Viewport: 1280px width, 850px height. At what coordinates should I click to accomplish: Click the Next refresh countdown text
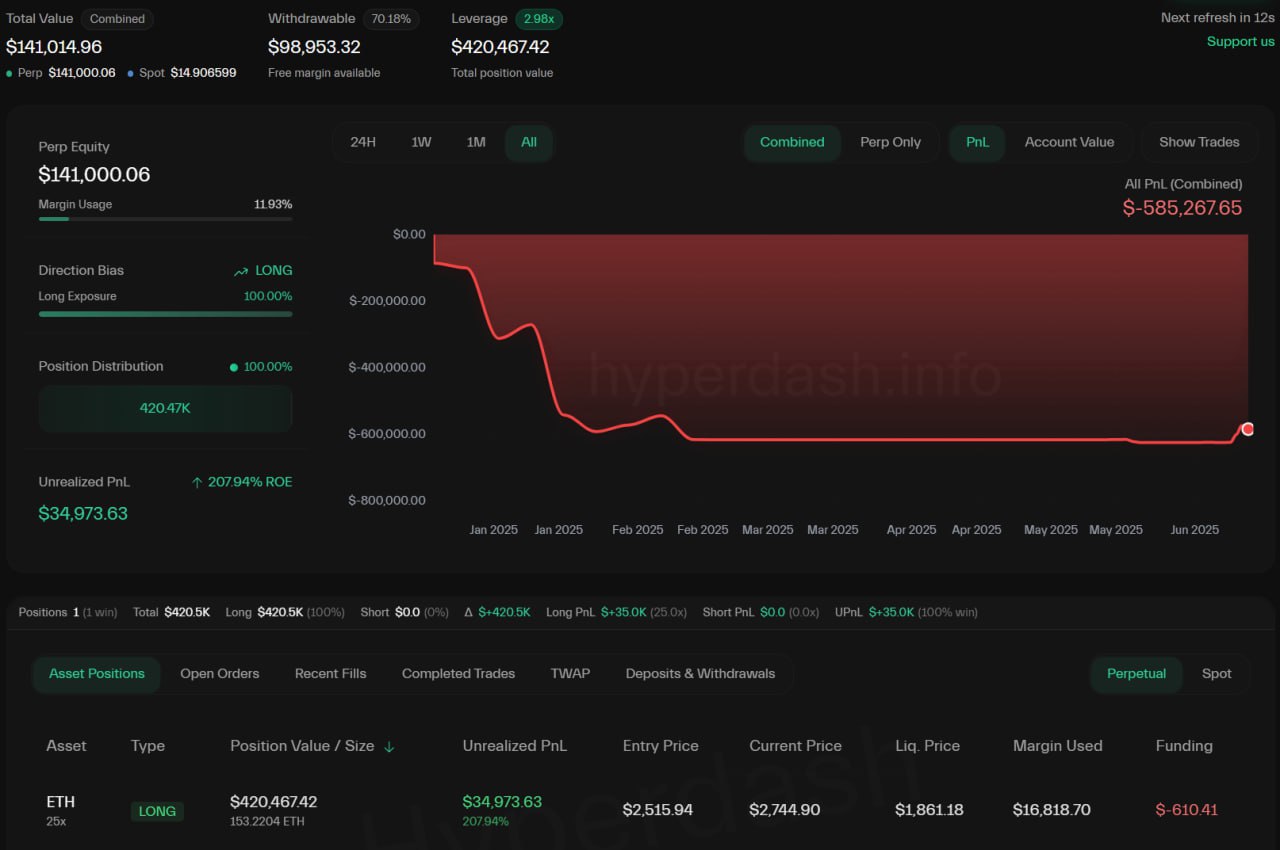(x=1217, y=18)
